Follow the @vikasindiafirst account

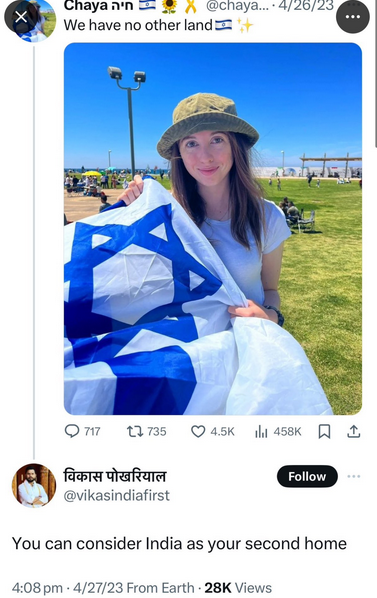click(x=307, y=476)
